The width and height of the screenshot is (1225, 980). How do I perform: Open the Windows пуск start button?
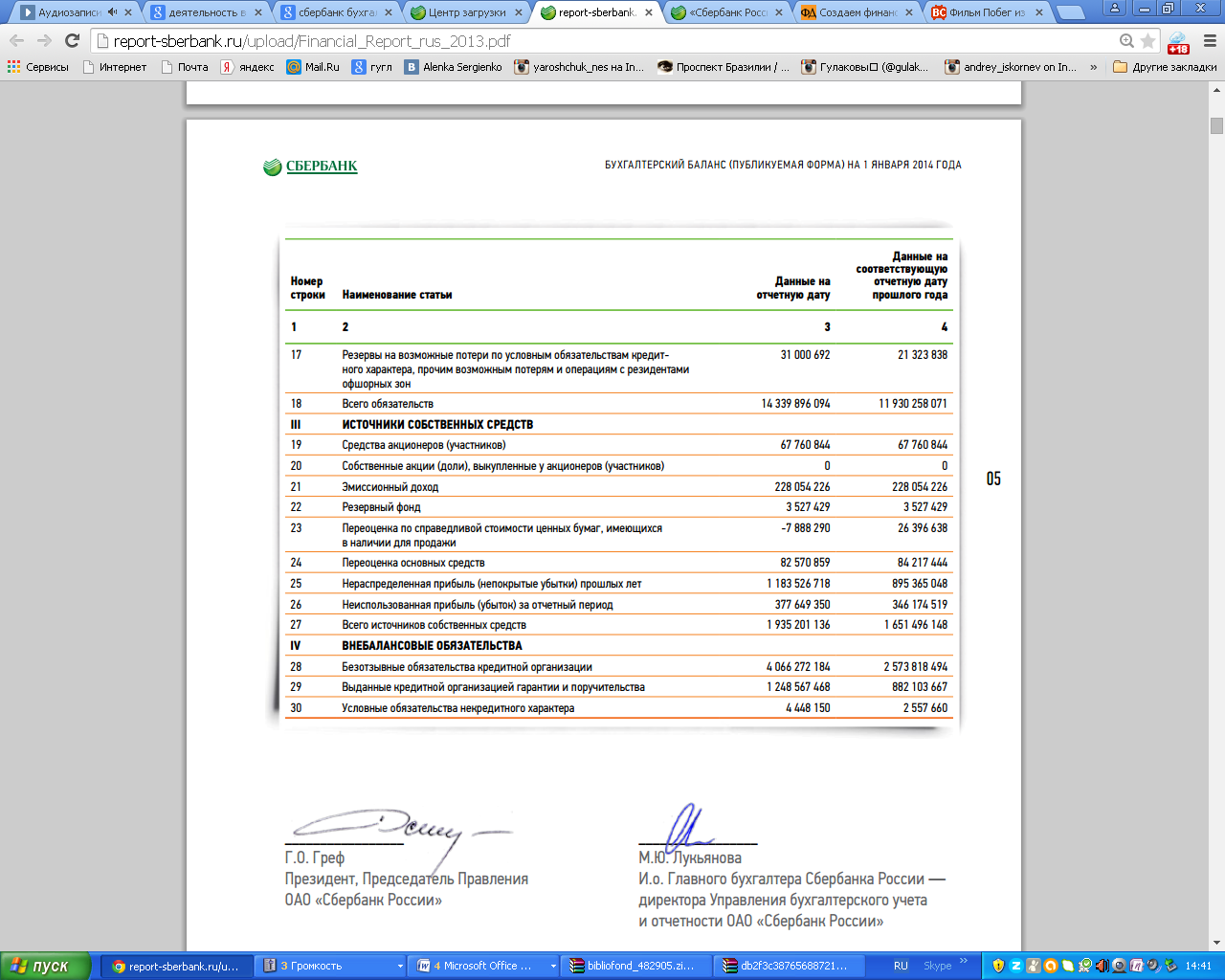(x=46, y=966)
